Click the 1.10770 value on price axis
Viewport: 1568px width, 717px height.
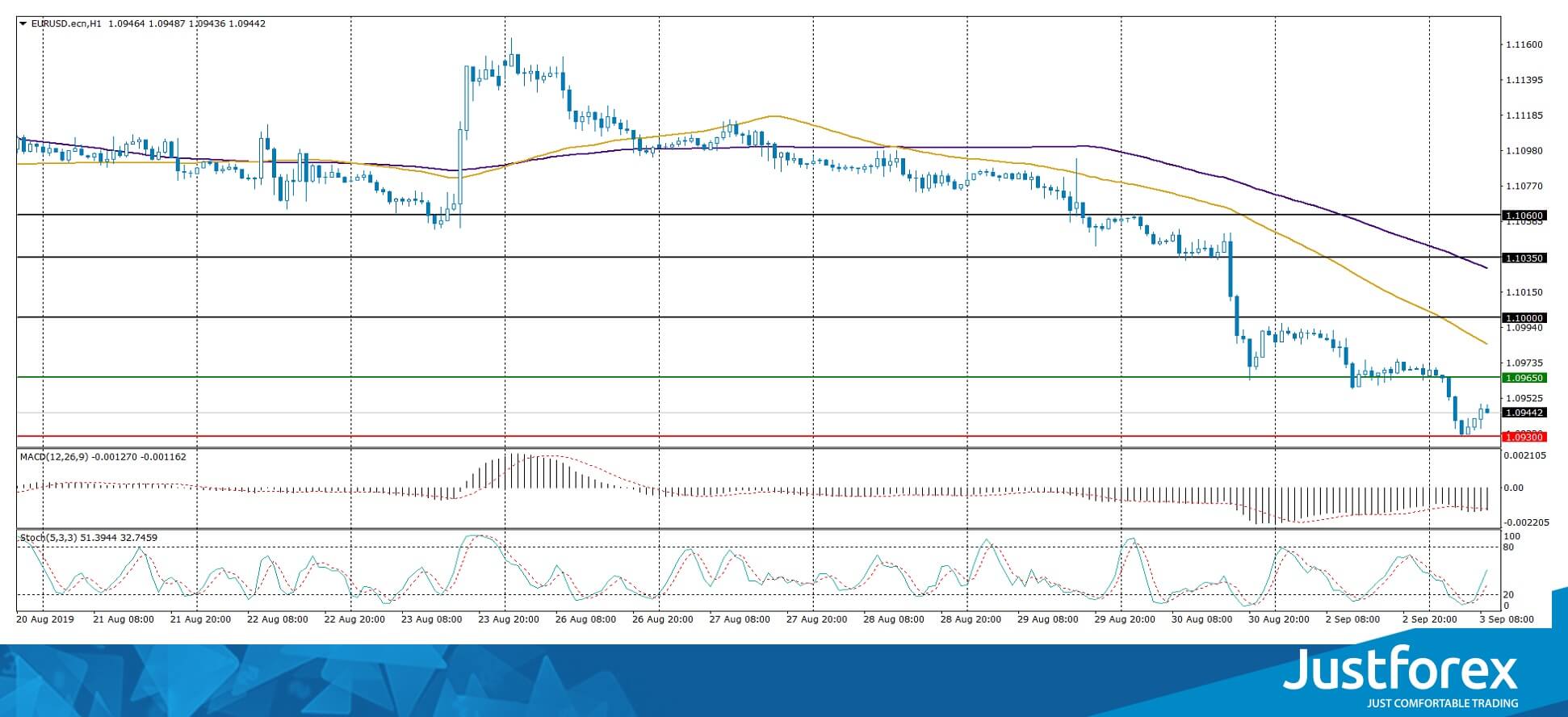tap(1524, 187)
